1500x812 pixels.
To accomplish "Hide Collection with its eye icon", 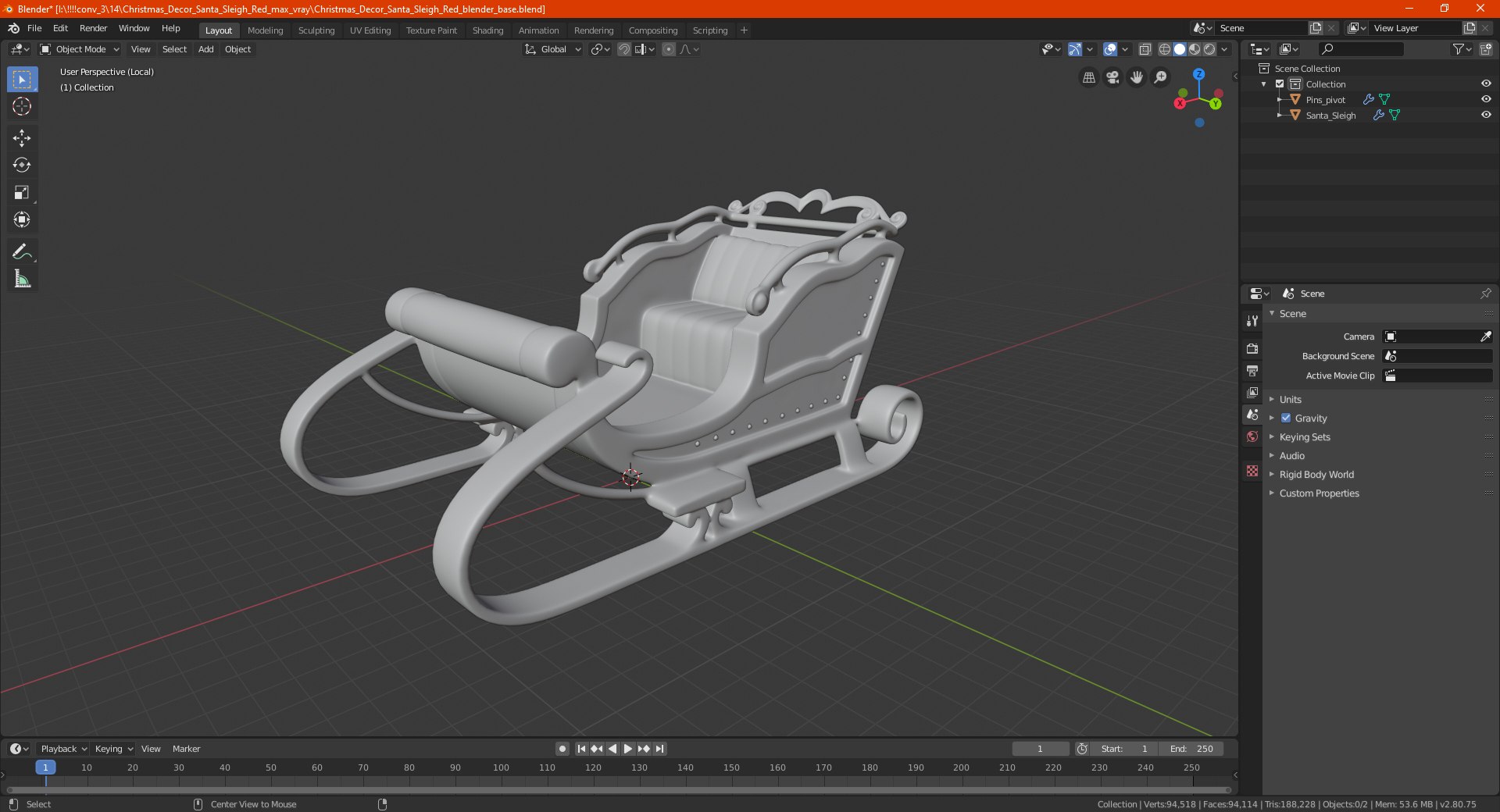I will [x=1485, y=84].
